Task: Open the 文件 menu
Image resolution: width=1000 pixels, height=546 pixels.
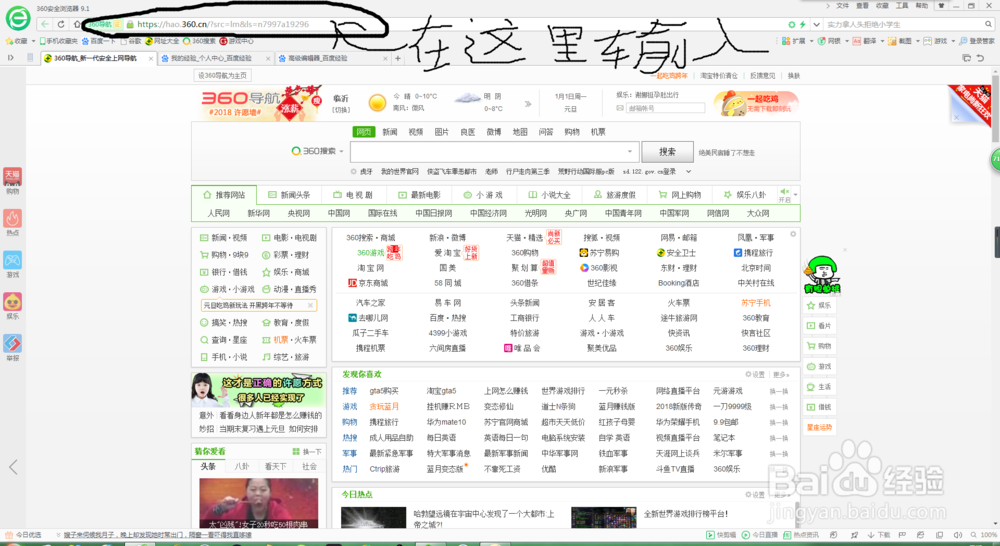Action: click(x=842, y=6)
